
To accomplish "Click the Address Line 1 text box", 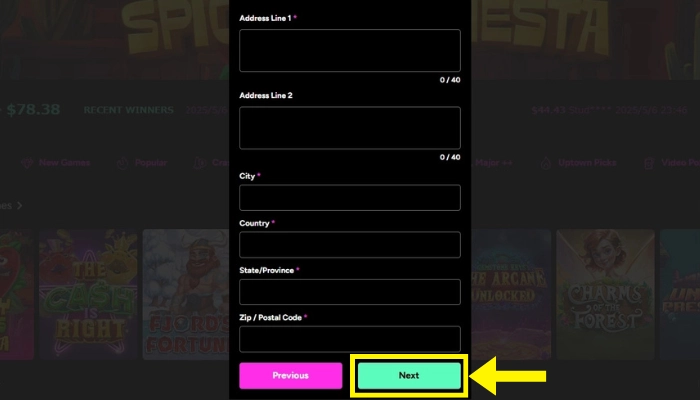I will point(350,50).
